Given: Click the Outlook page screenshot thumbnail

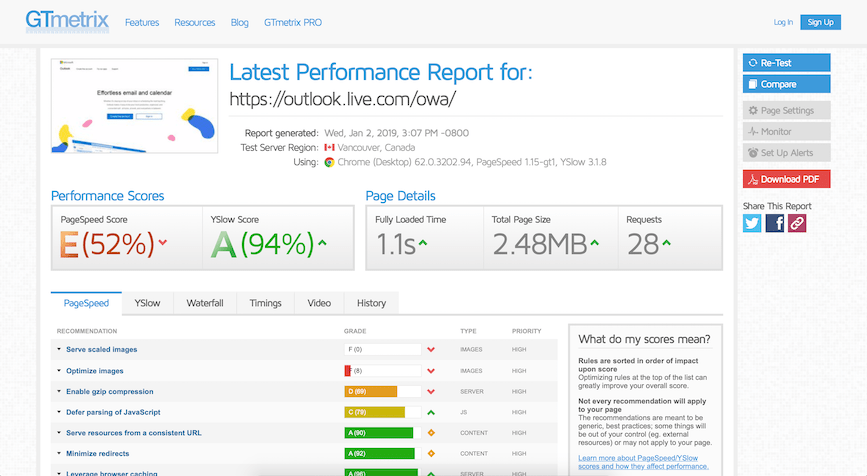Looking at the screenshot, I should tap(134, 106).
